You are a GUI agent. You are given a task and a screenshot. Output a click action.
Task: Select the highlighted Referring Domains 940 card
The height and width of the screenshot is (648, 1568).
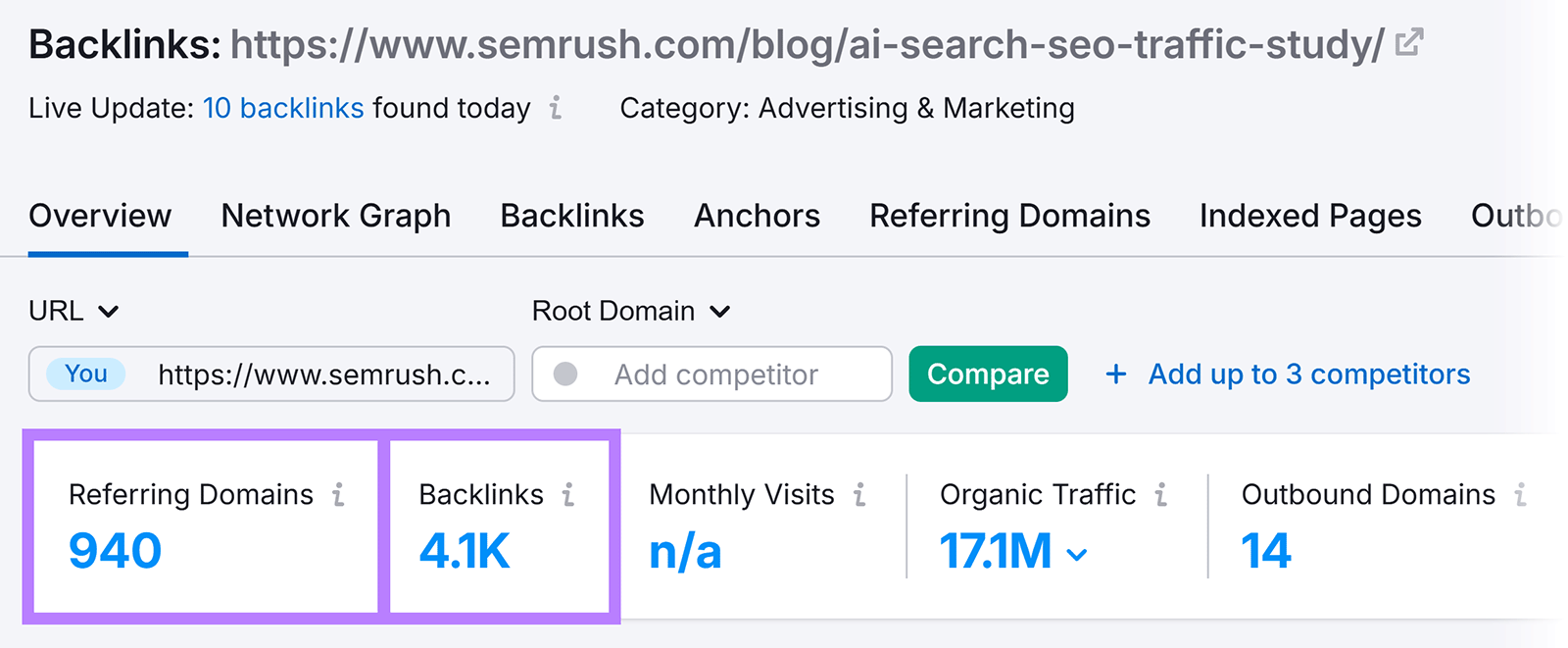coord(206,526)
